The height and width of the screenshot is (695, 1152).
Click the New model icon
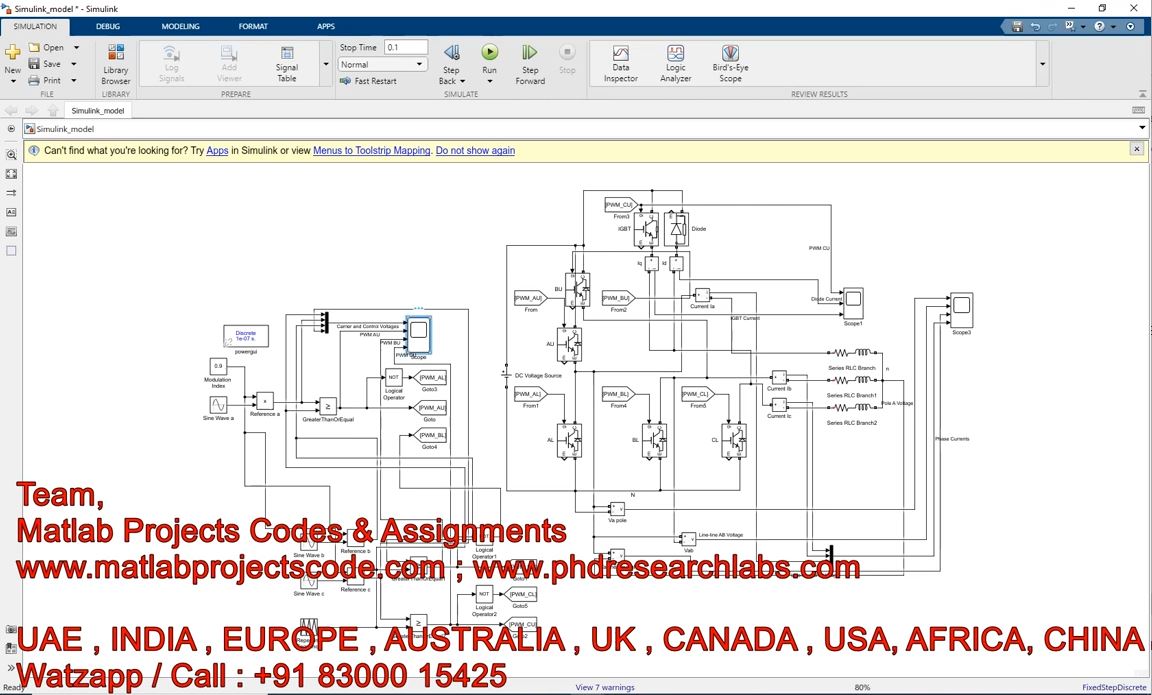pyautogui.click(x=12, y=53)
